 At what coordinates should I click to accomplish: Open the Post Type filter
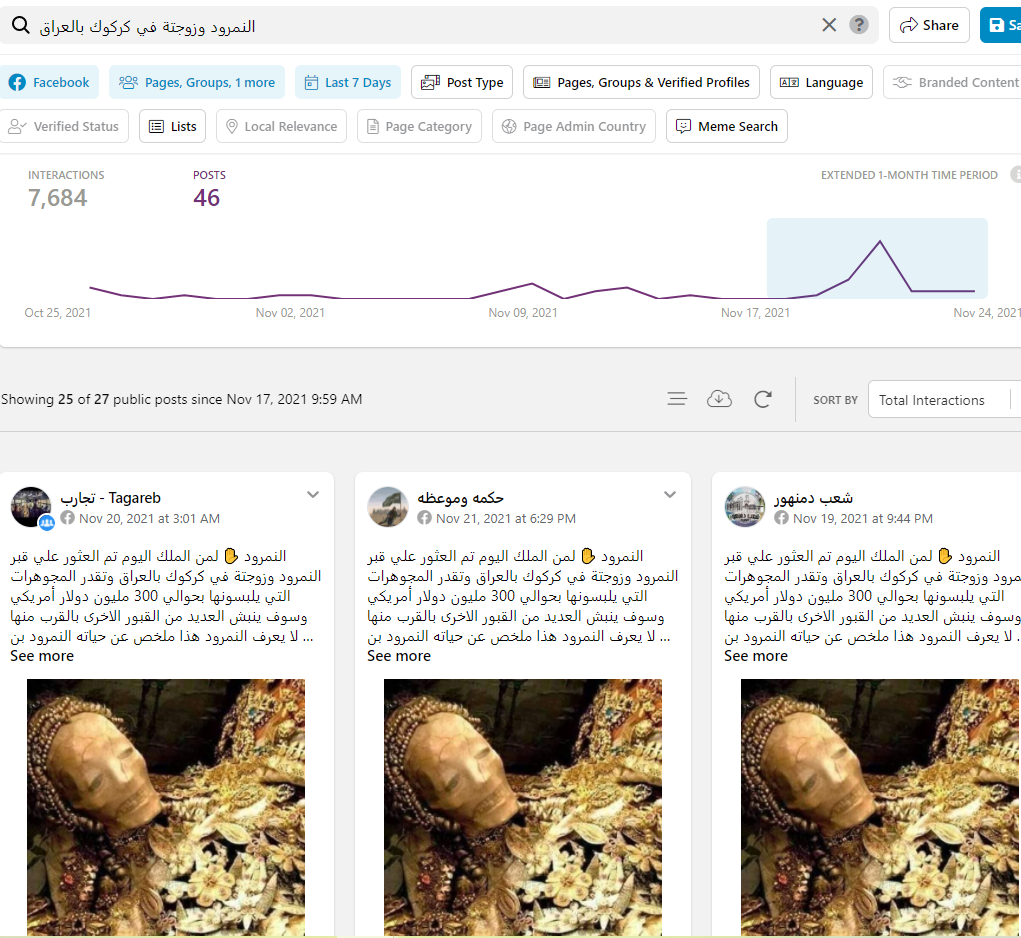(x=462, y=82)
